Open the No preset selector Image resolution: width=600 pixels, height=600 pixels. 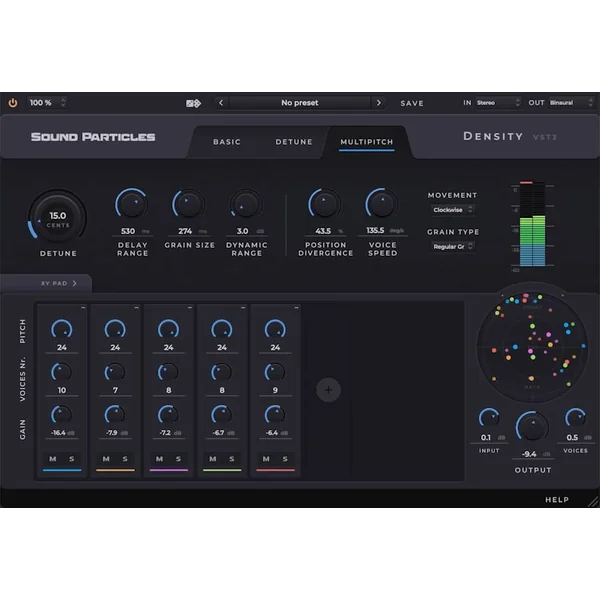(x=300, y=103)
